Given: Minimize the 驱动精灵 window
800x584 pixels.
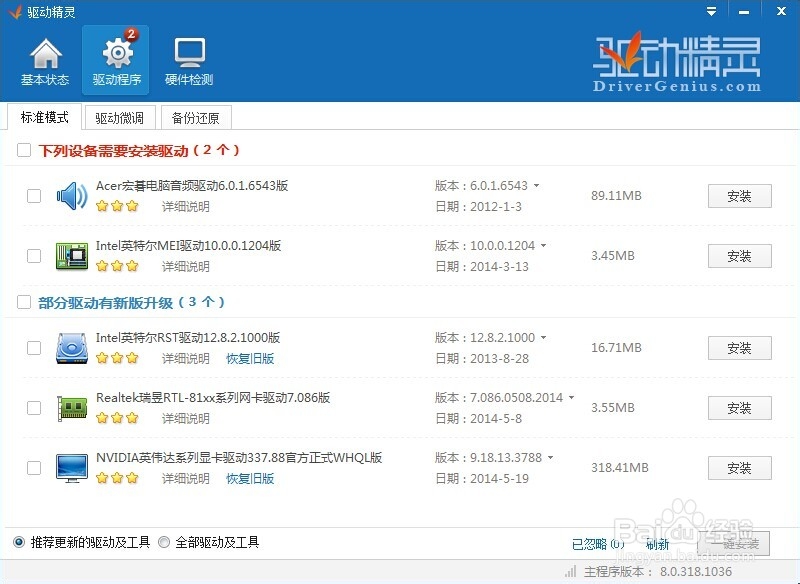Looking at the screenshot, I should pos(744,11).
